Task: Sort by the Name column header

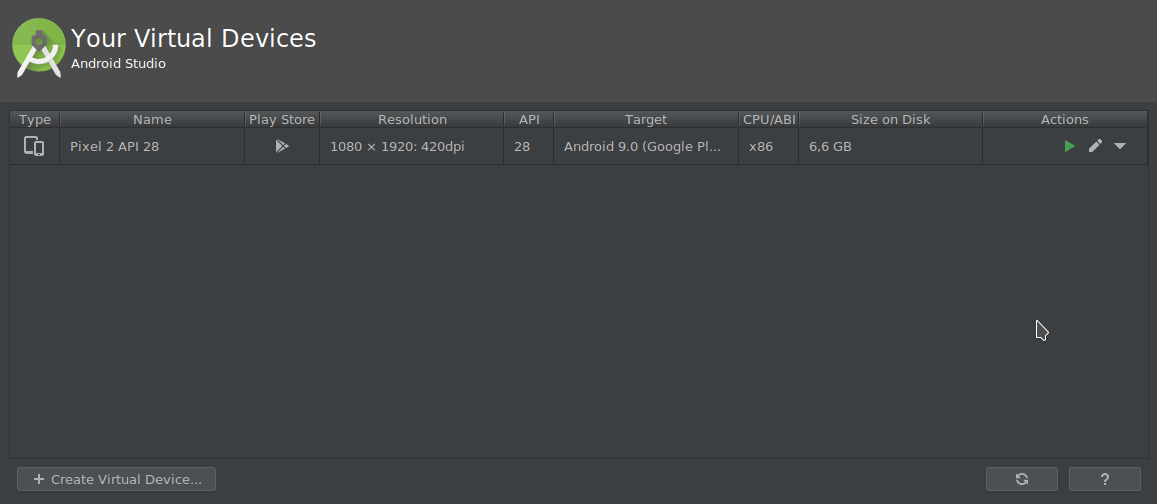Action: coord(152,120)
